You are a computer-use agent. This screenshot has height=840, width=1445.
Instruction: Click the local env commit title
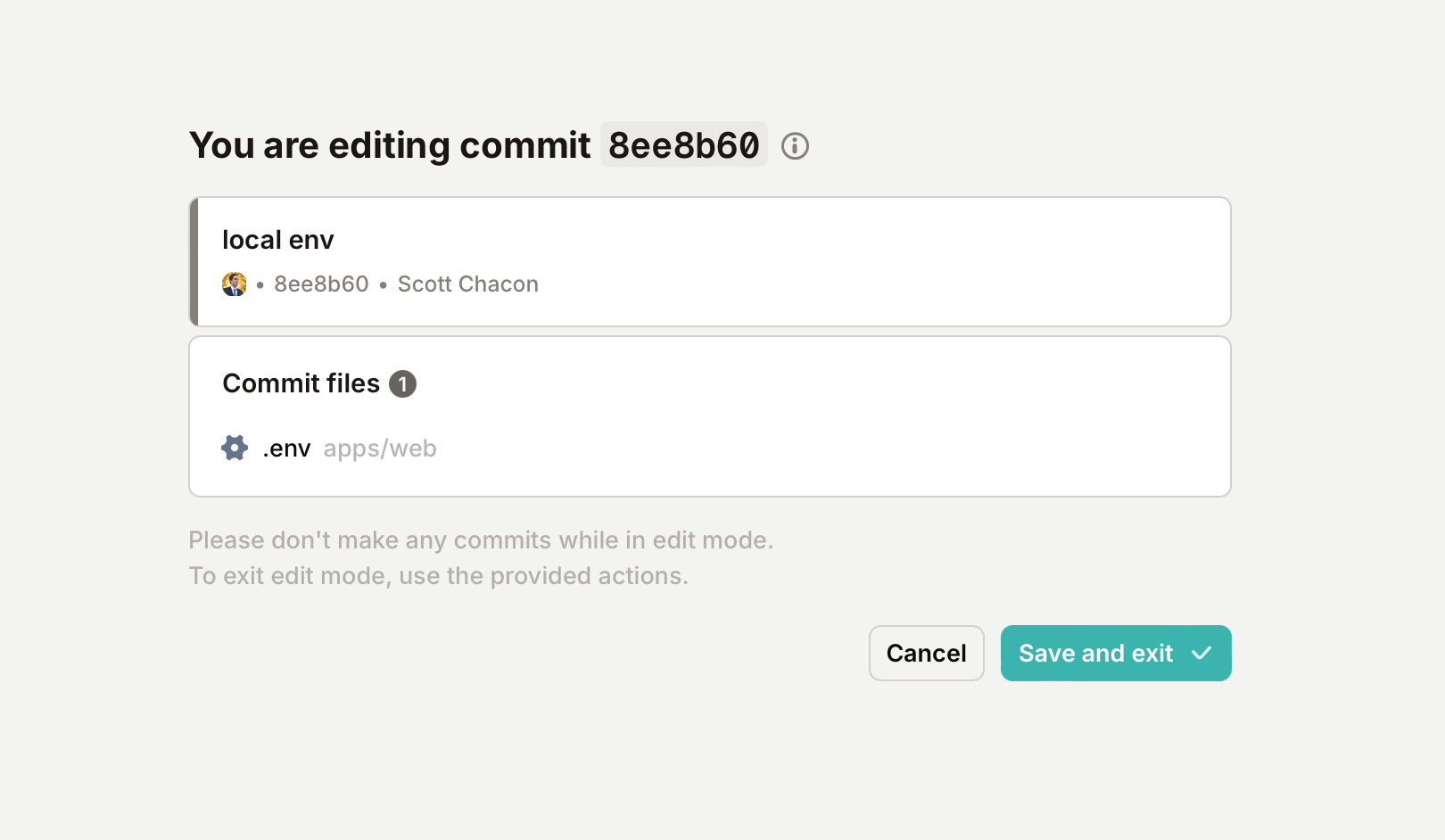[278, 240]
